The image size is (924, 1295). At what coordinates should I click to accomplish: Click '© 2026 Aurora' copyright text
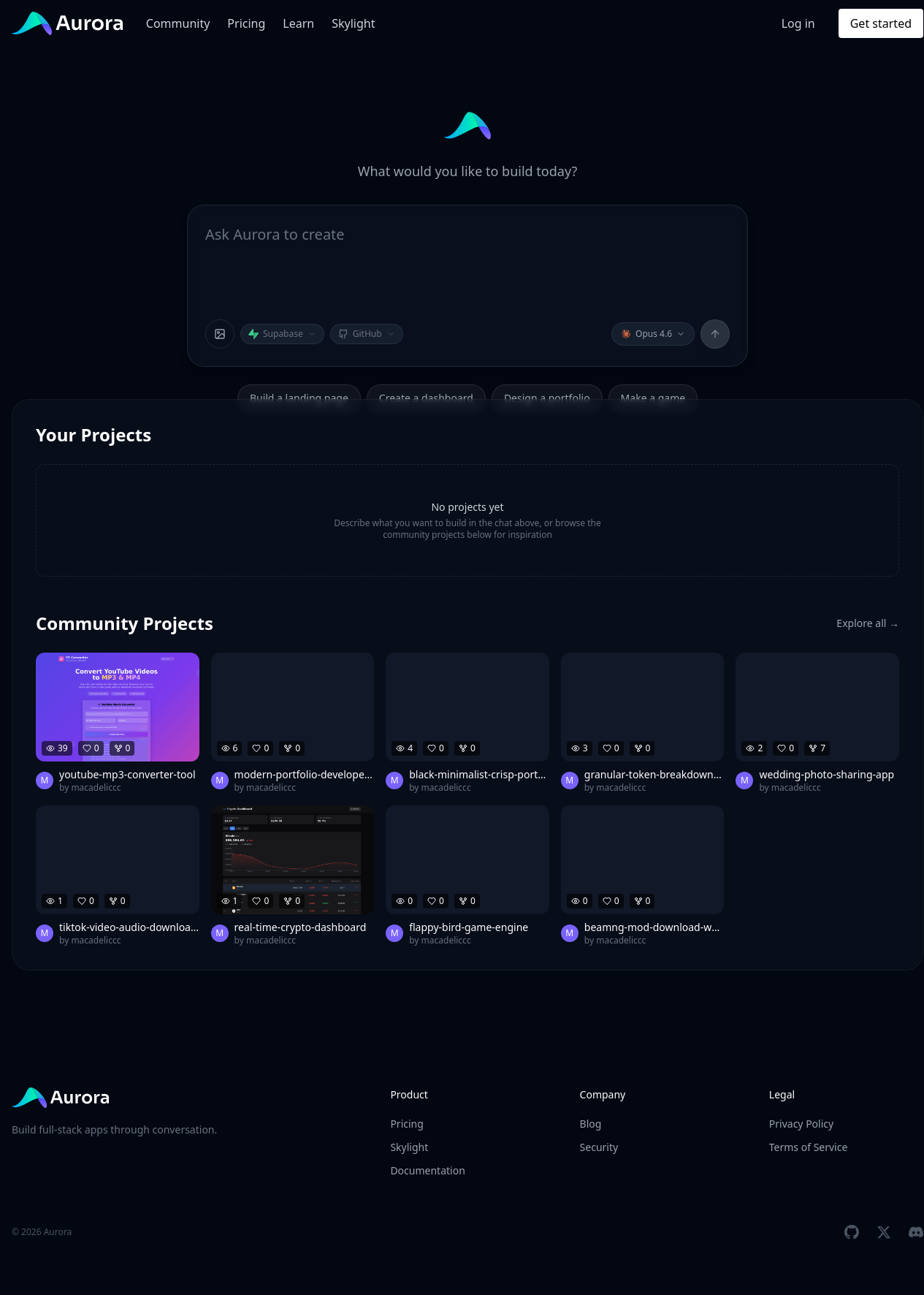(42, 1232)
